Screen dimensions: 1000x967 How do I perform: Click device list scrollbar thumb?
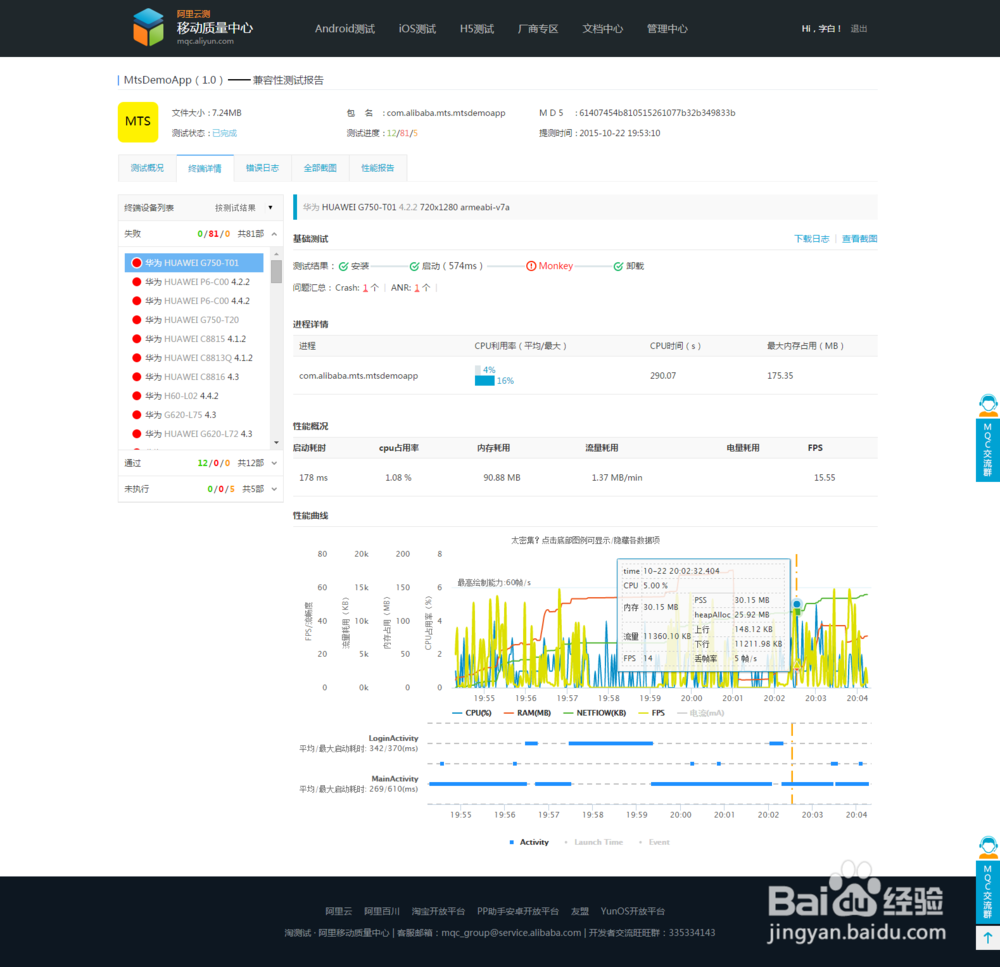point(276,271)
